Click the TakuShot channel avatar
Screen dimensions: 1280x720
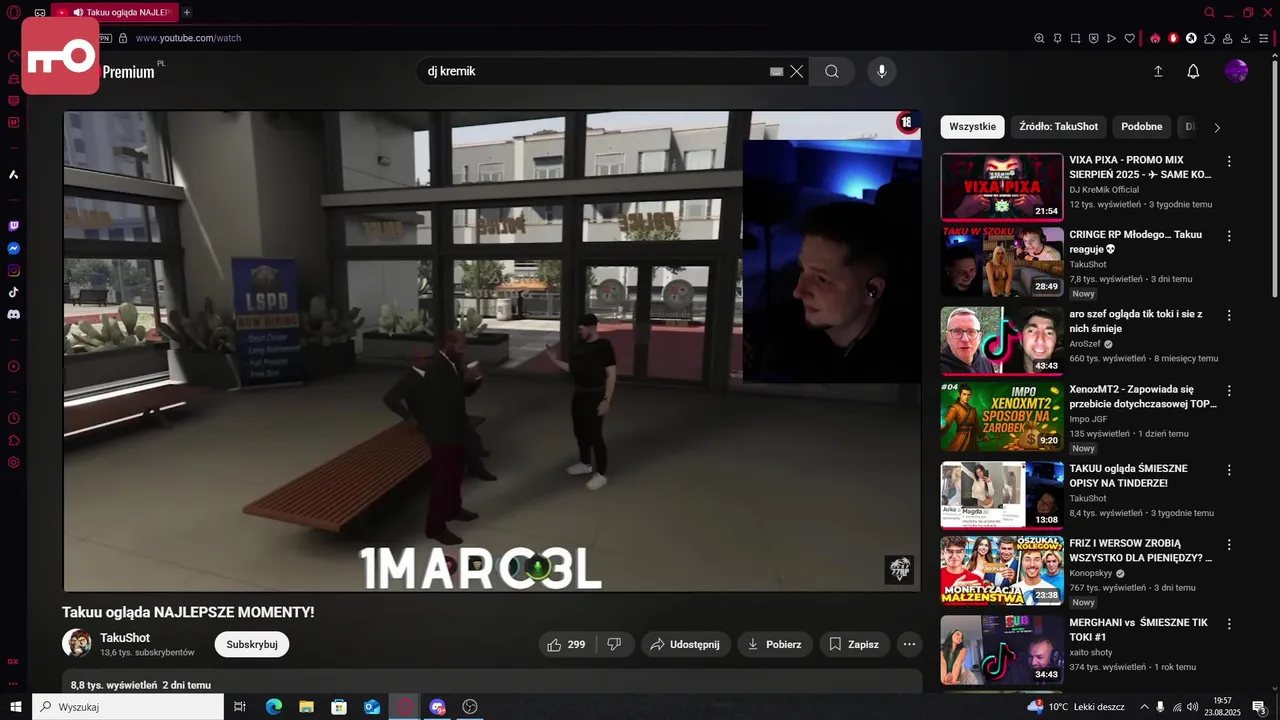(x=77, y=643)
